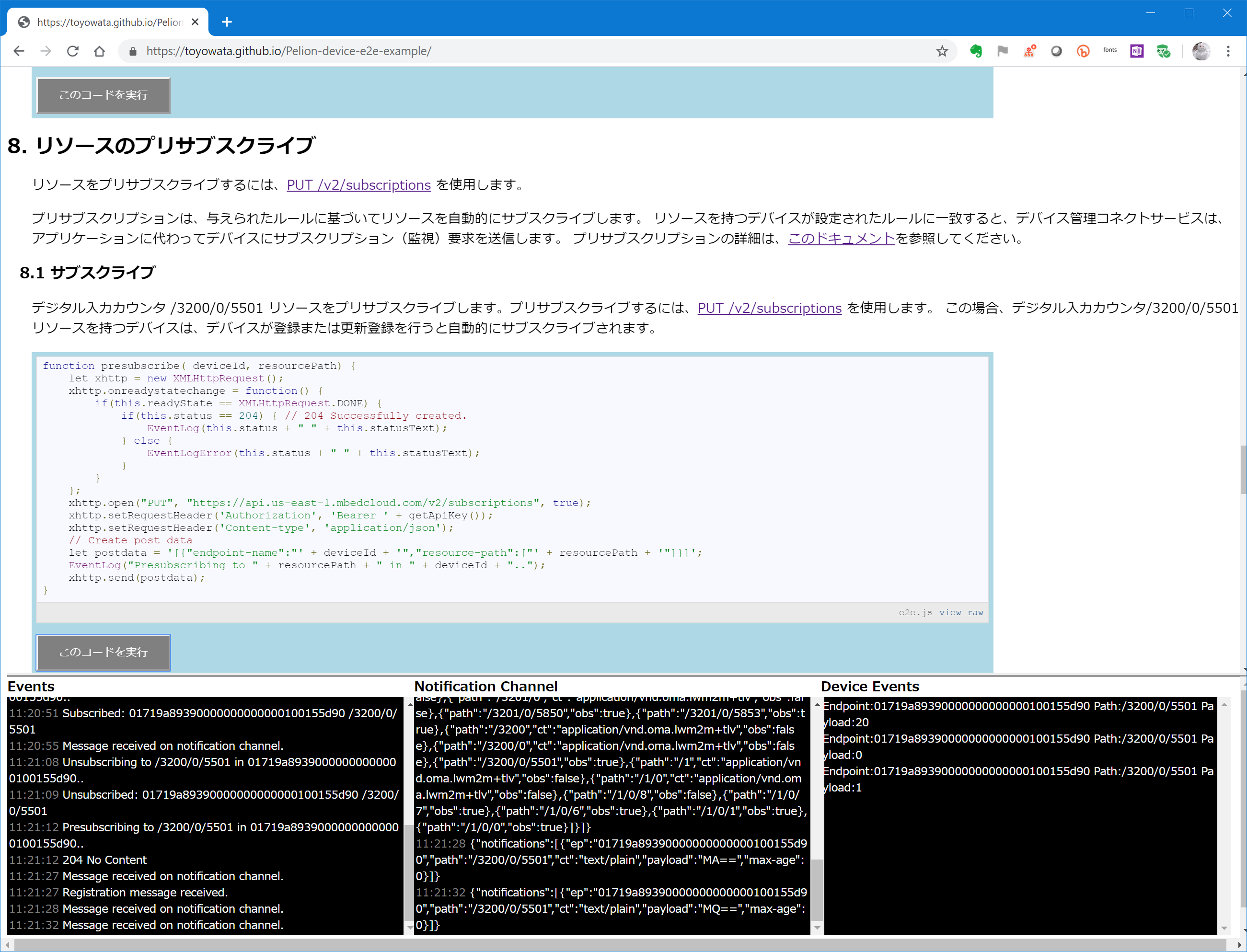
Task: Select the toyowata.github.io Pelion tab
Action: (108, 22)
